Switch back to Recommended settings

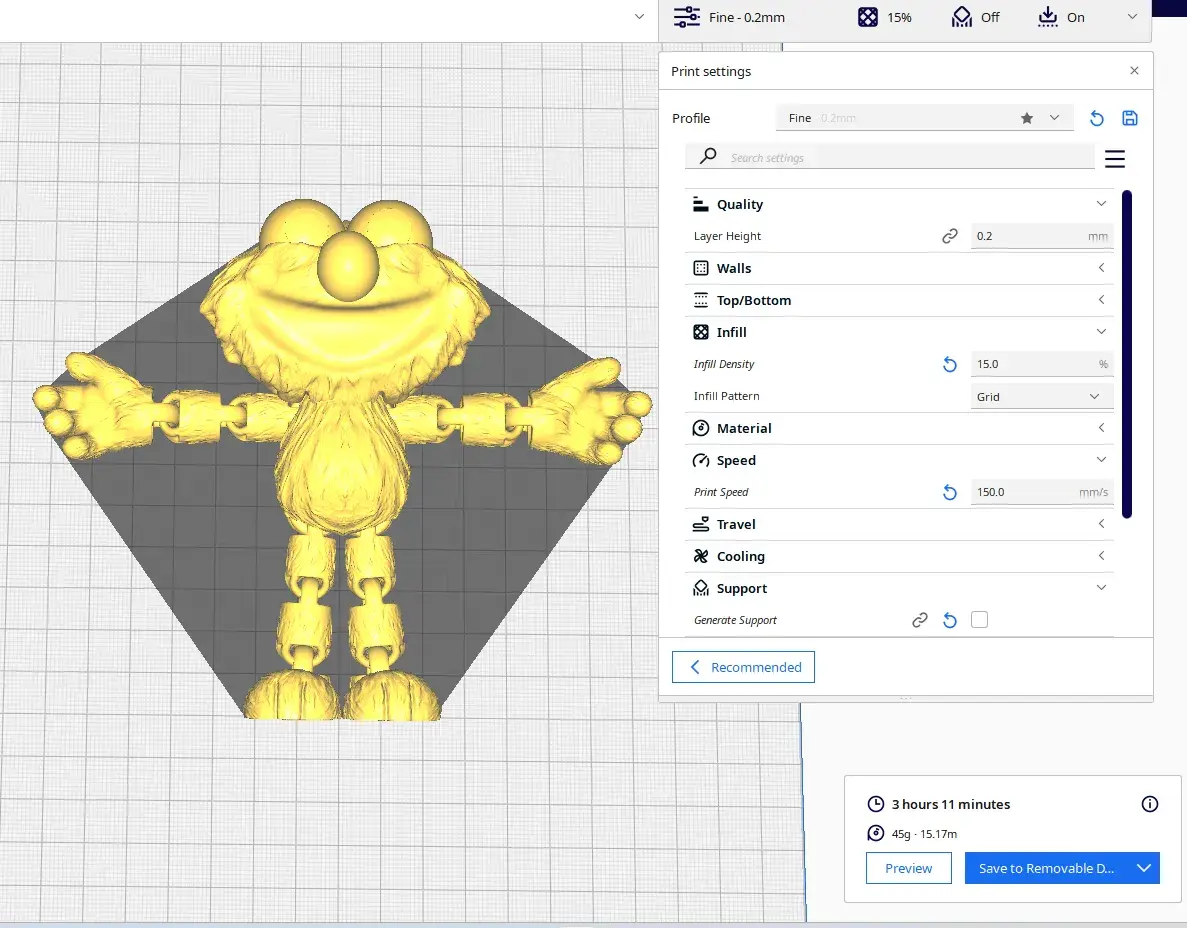click(743, 667)
